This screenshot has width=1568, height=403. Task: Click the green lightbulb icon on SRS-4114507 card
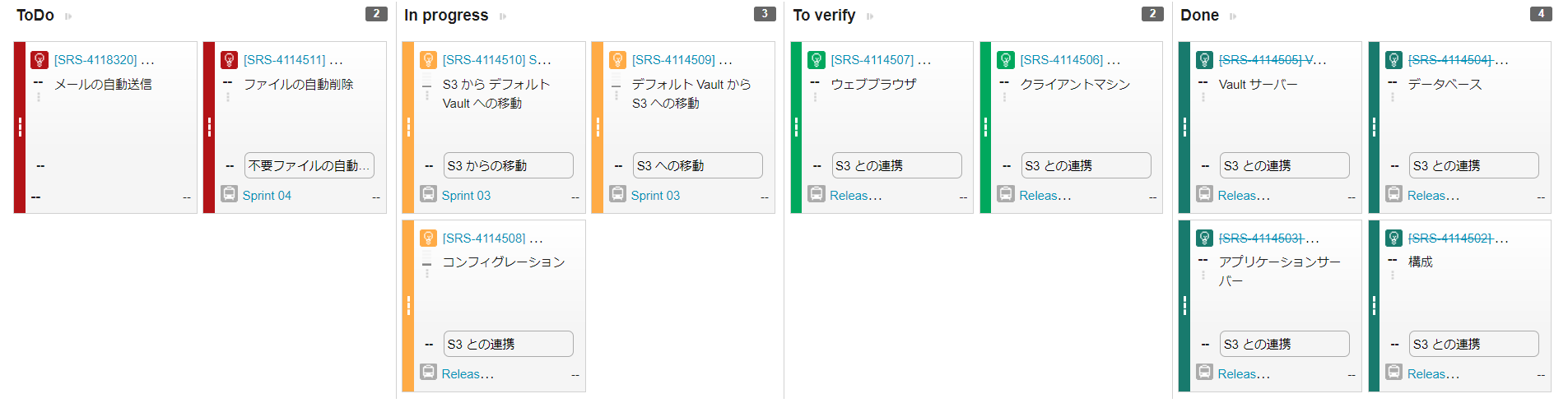pos(817,60)
